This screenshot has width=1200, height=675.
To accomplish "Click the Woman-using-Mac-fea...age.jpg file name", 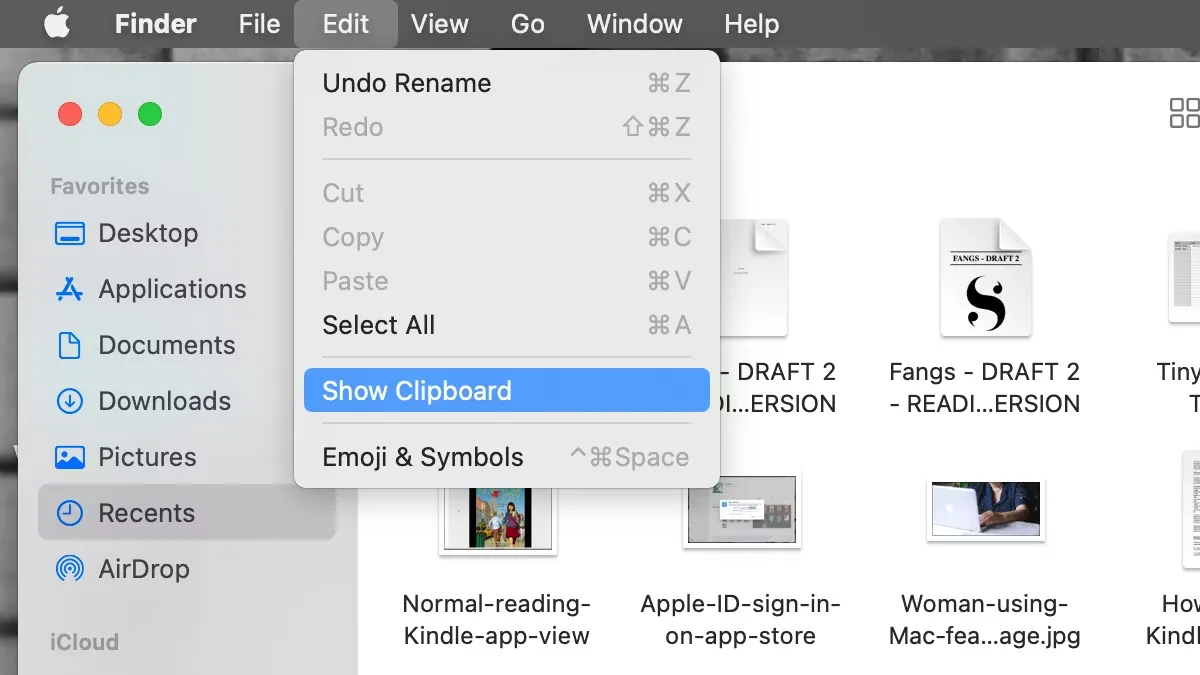I will tap(985, 620).
